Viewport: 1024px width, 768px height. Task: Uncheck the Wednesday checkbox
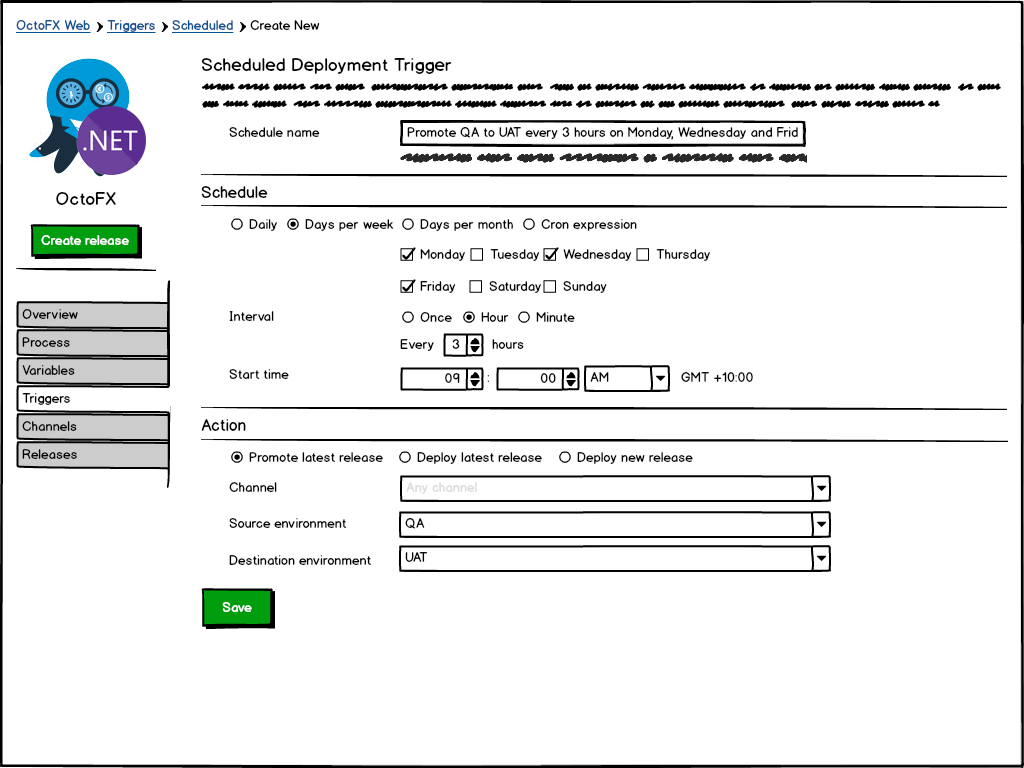click(x=550, y=255)
